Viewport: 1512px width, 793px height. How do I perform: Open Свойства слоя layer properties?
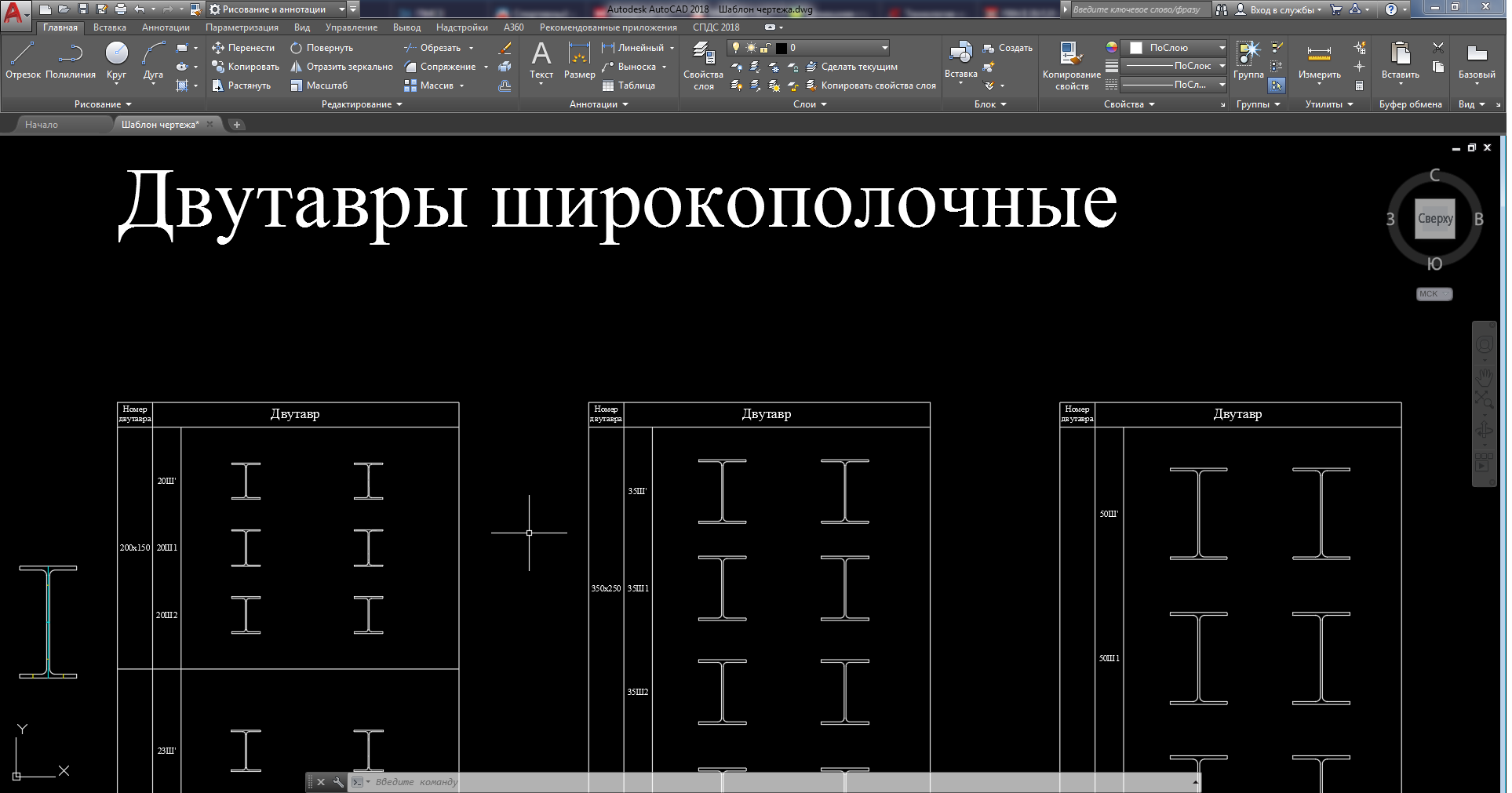(x=703, y=66)
